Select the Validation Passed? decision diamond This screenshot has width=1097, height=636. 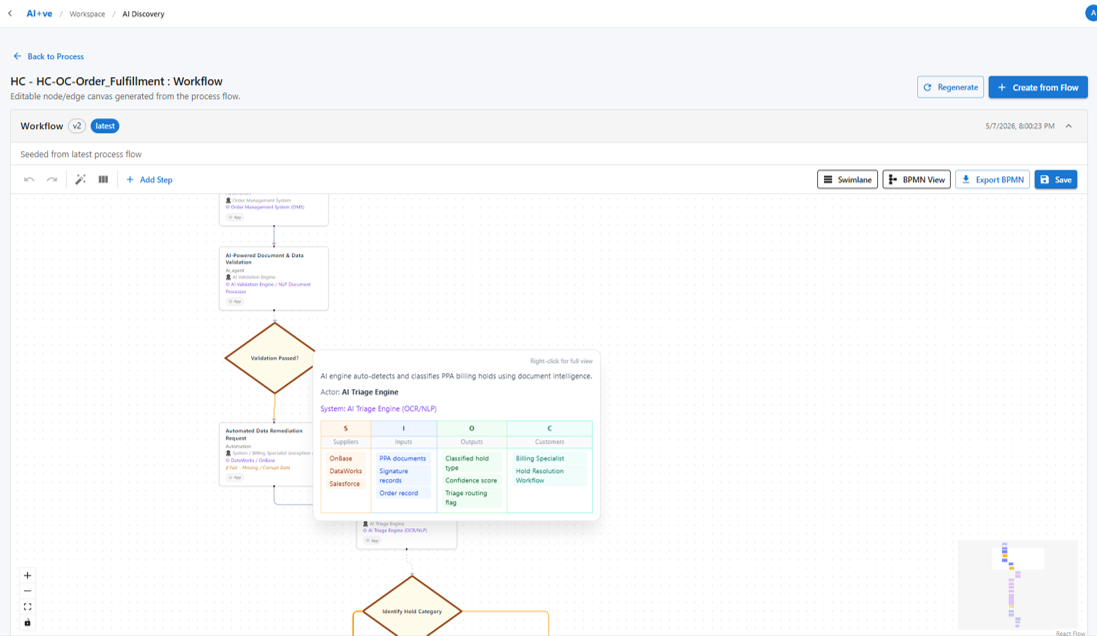274,358
